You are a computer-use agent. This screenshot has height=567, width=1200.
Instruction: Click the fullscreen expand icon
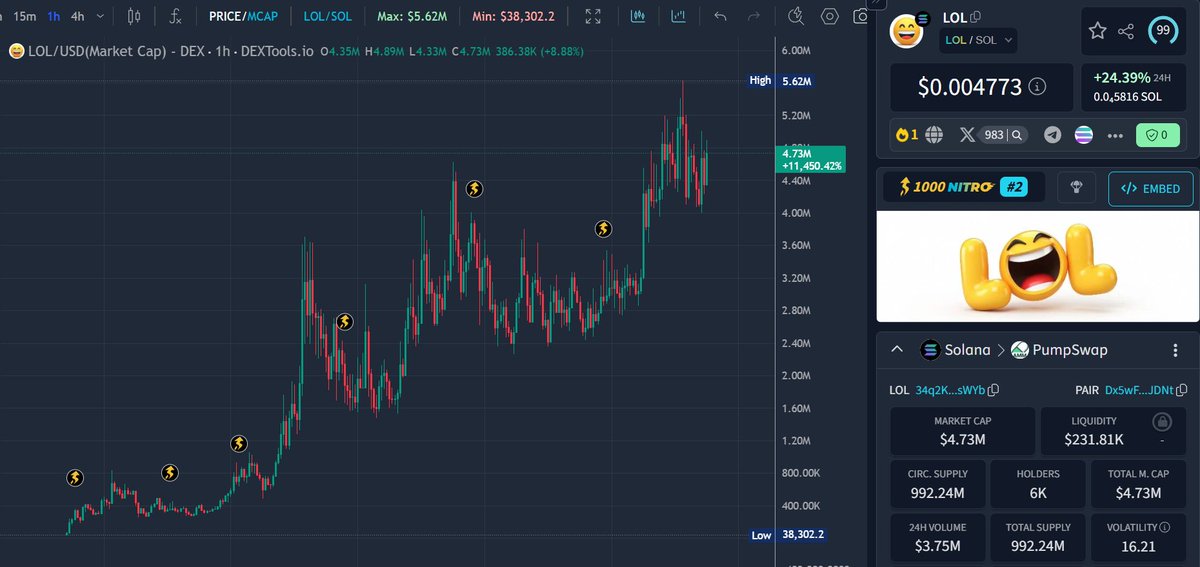(x=593, y=16)
